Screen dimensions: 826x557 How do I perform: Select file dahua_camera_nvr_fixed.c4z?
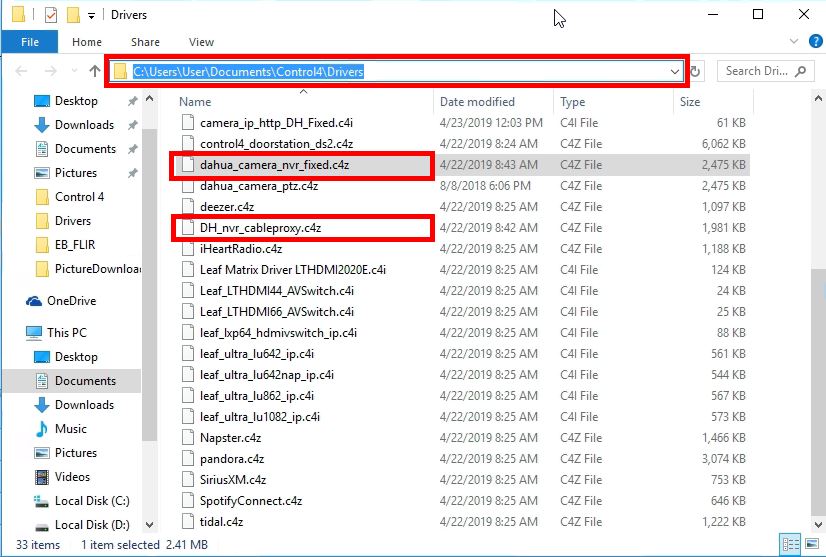click(x=274, y=165)
